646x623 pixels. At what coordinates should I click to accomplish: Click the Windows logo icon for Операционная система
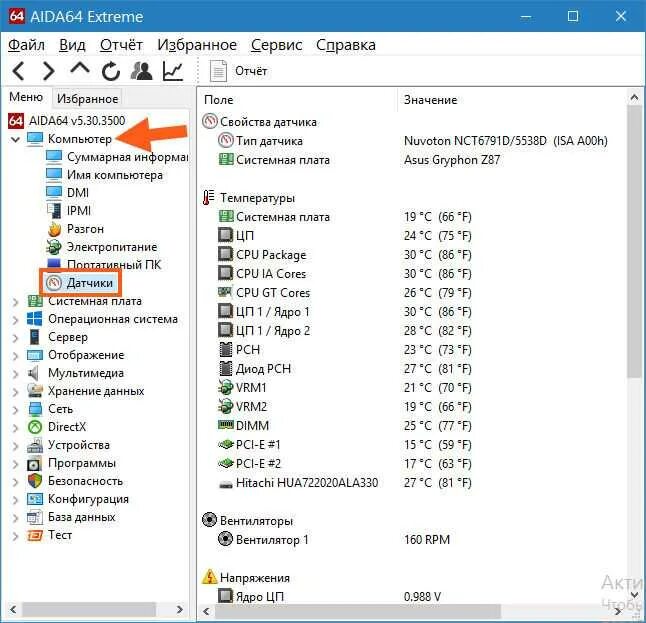click(x=34, y=319)
